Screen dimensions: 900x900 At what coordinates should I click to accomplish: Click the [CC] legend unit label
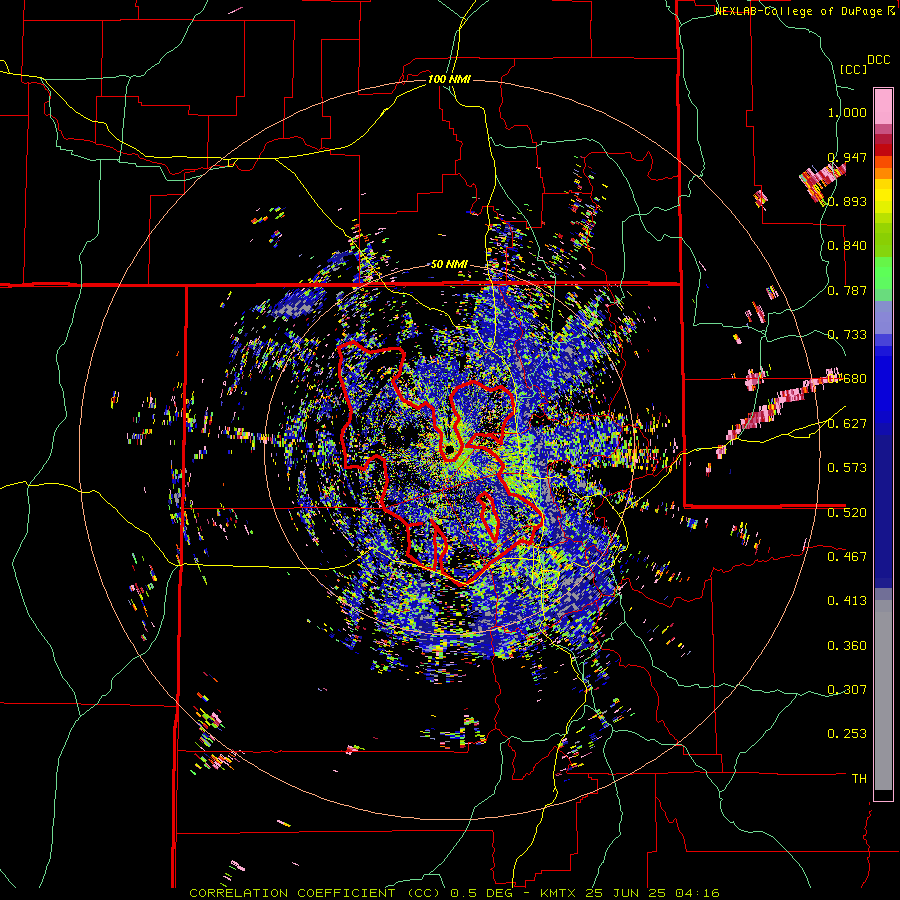pos(853,69)
